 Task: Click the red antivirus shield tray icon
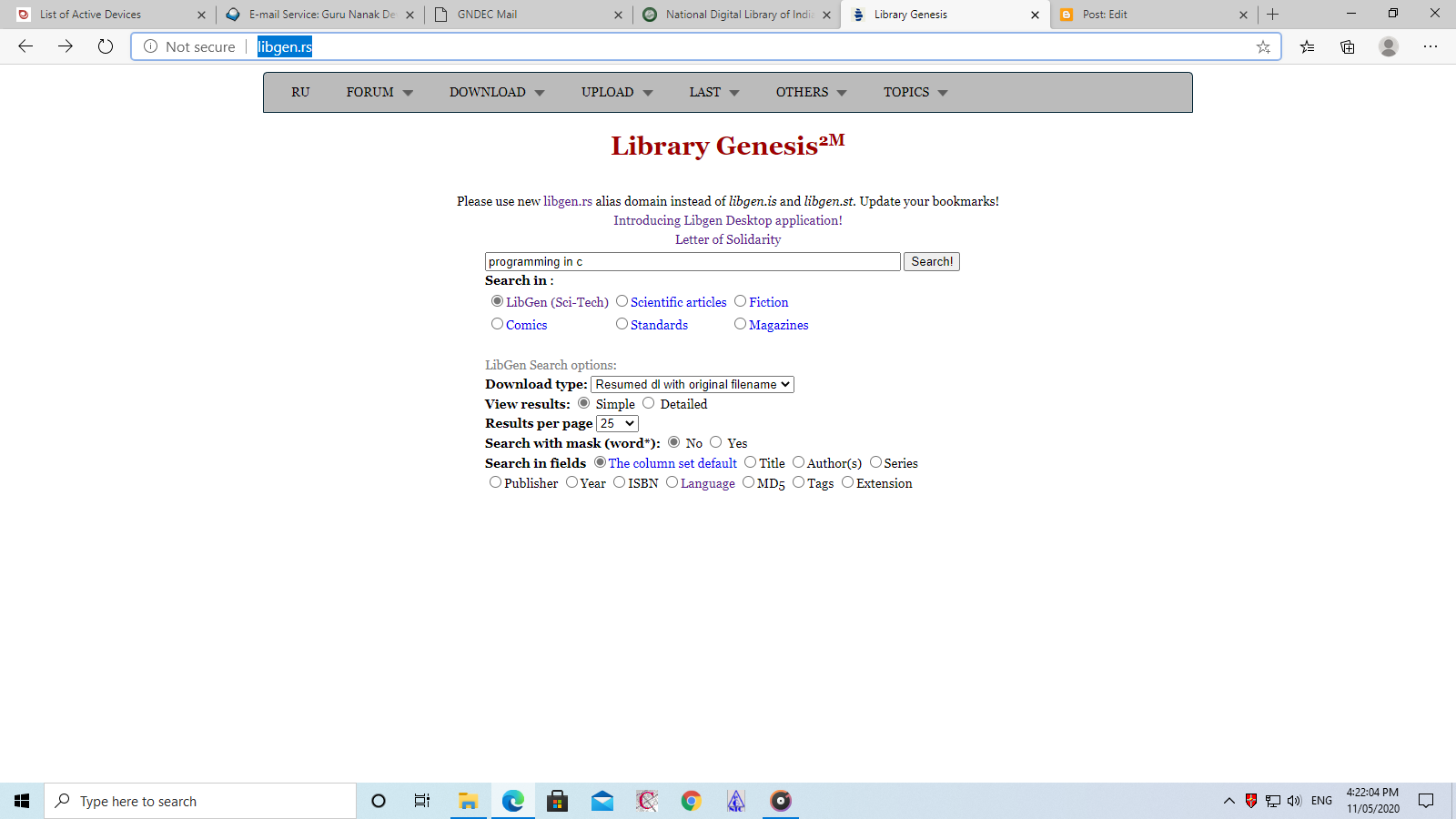click(1251, 801)
